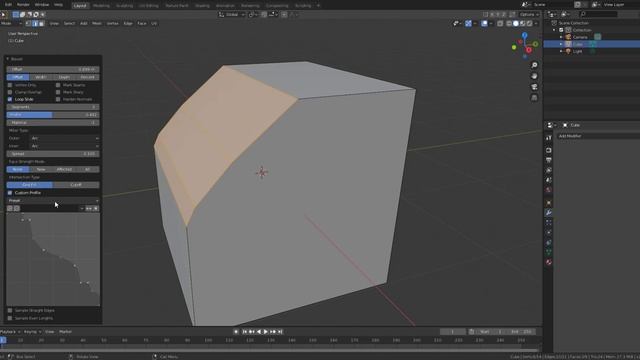Open the Modifier properties wrench tab

pos(549,213)
